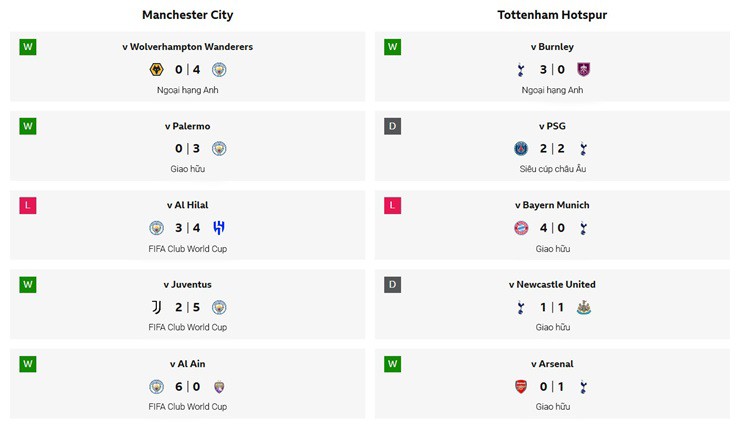Screen dimensions: 740x426
Task: Open the v Wolverhampton Wanderers match link
Action: click(x=187, y=47)
